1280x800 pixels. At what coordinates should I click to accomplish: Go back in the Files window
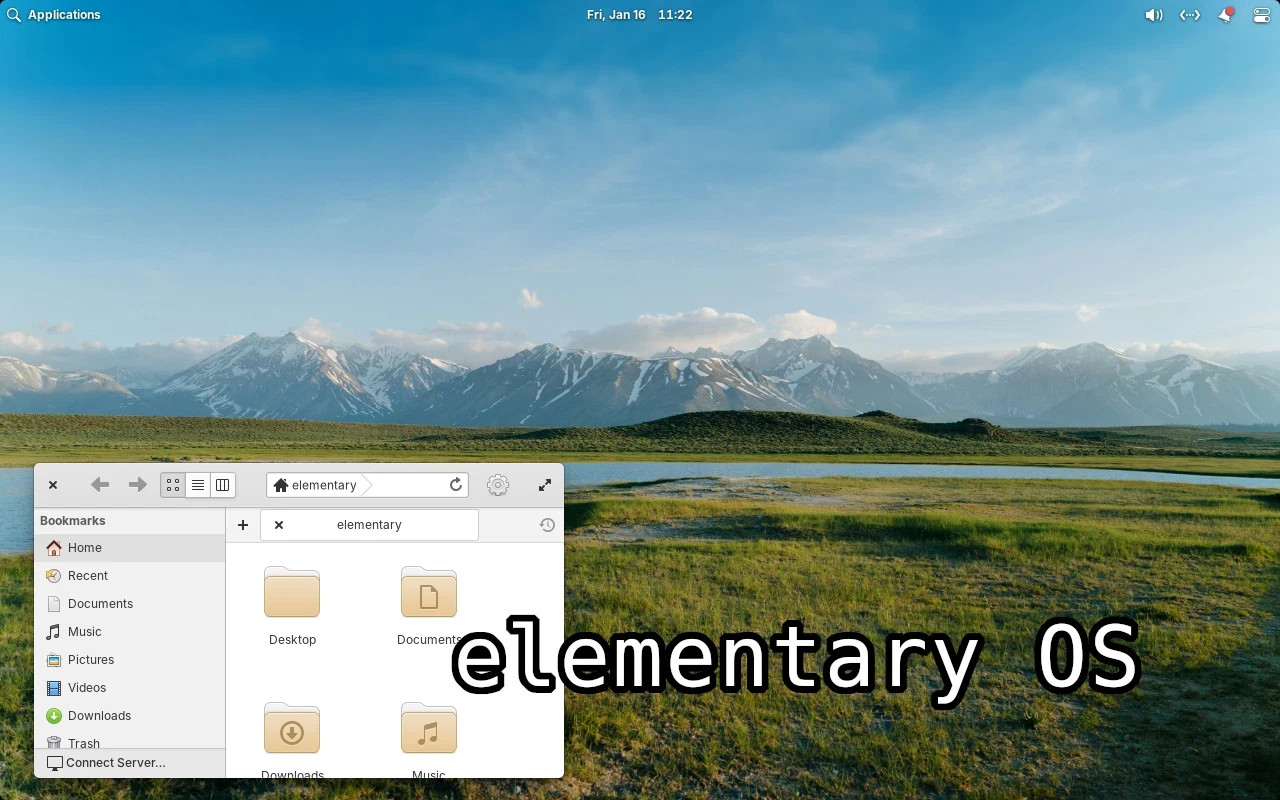click(100, 485)
